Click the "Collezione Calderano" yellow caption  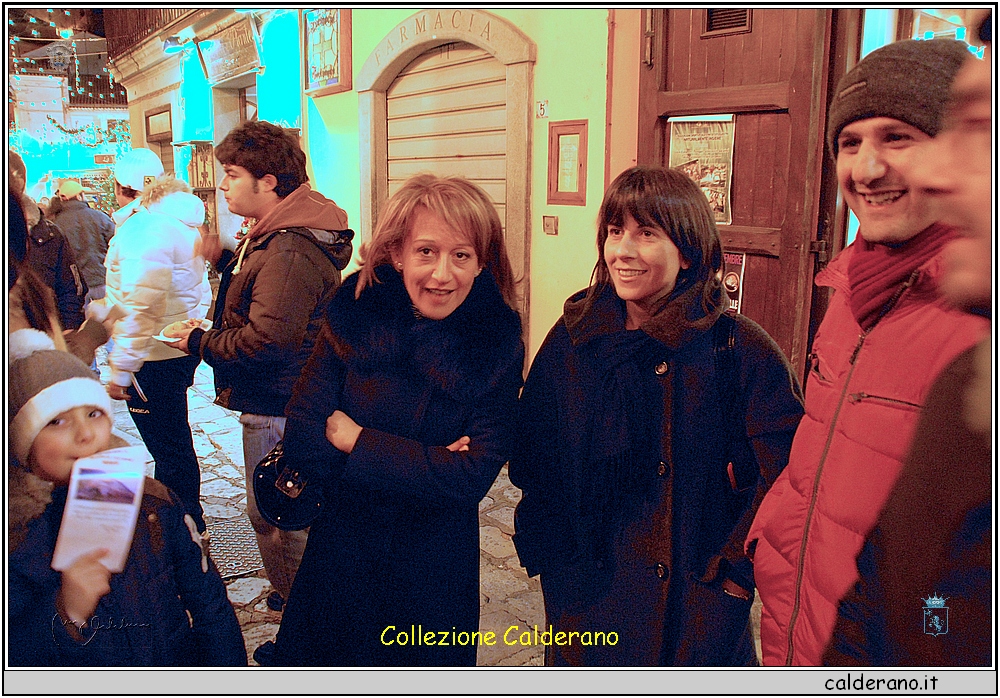(x=499, y=636)
